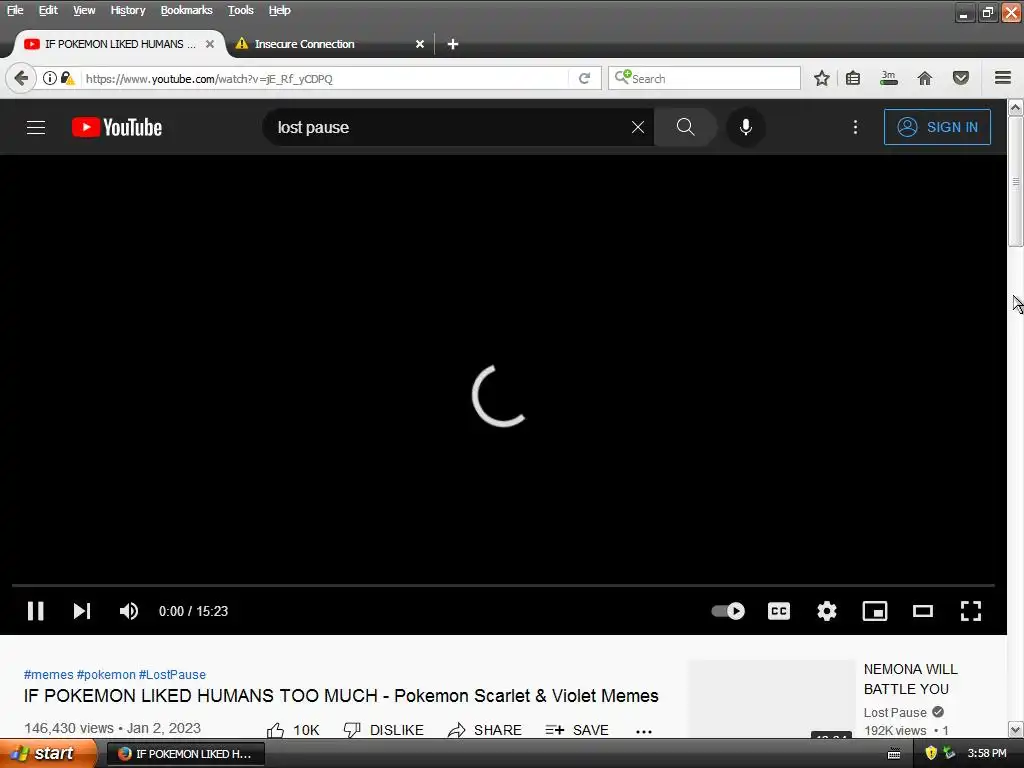This screenshot has height=768, width=1024.
Task: Enable miniplayer mode
Action: (874, 611)
